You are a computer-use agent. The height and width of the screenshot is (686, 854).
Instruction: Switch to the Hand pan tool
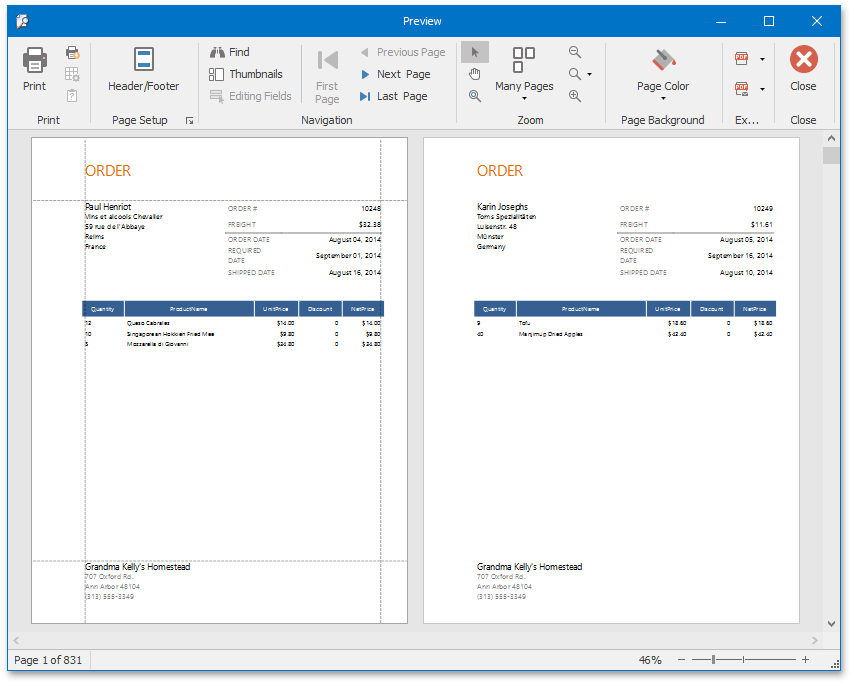(474, 73)
